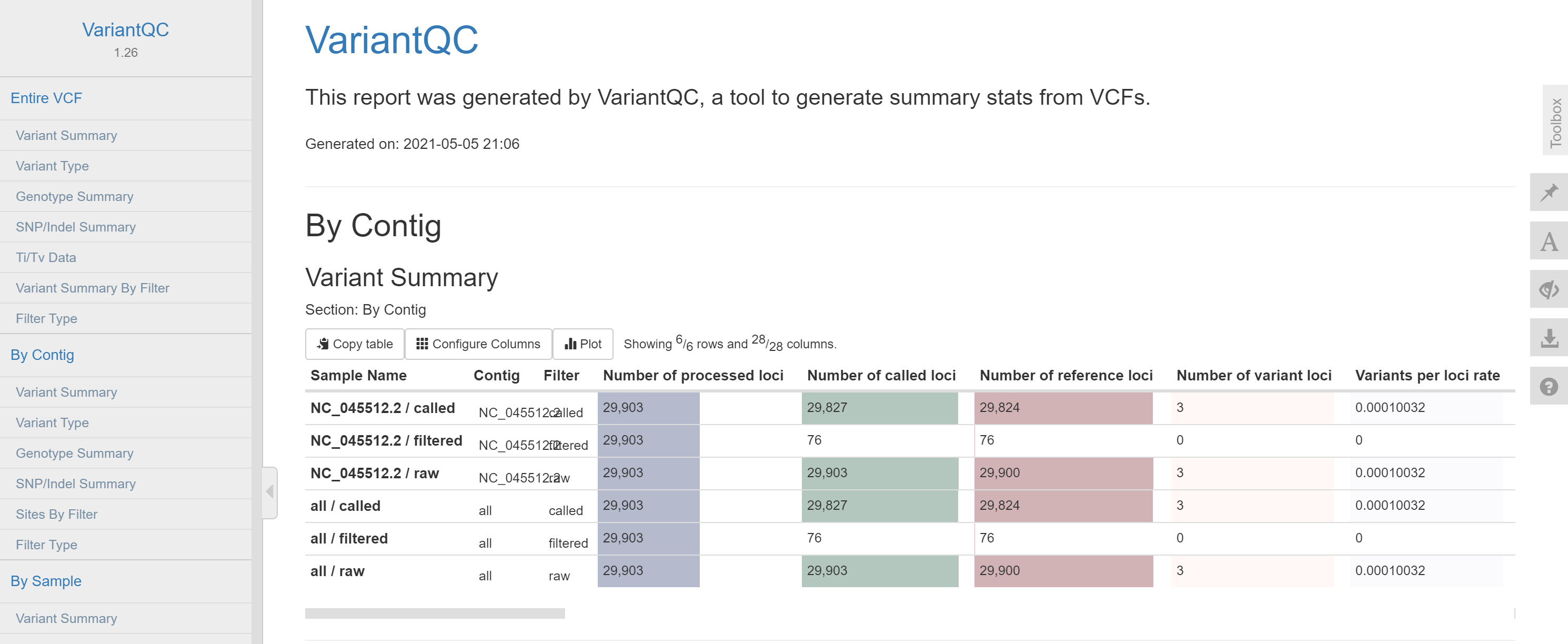Click the Copy table button

coord(354,344)
